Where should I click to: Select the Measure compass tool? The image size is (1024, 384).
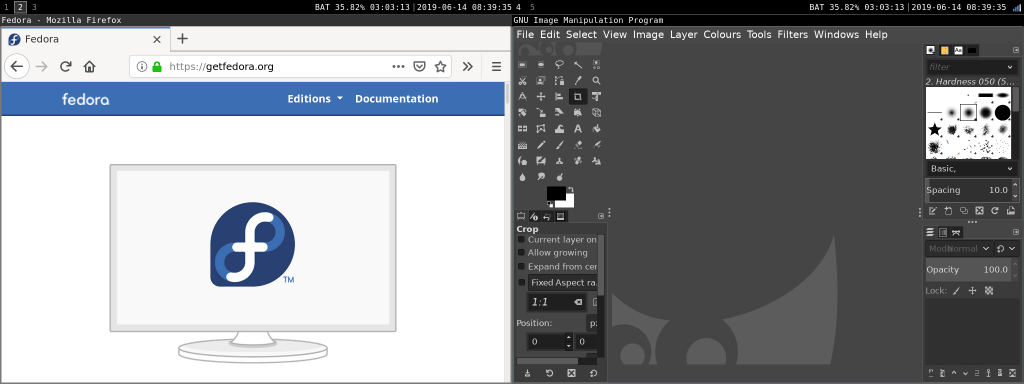click(522, 97)
